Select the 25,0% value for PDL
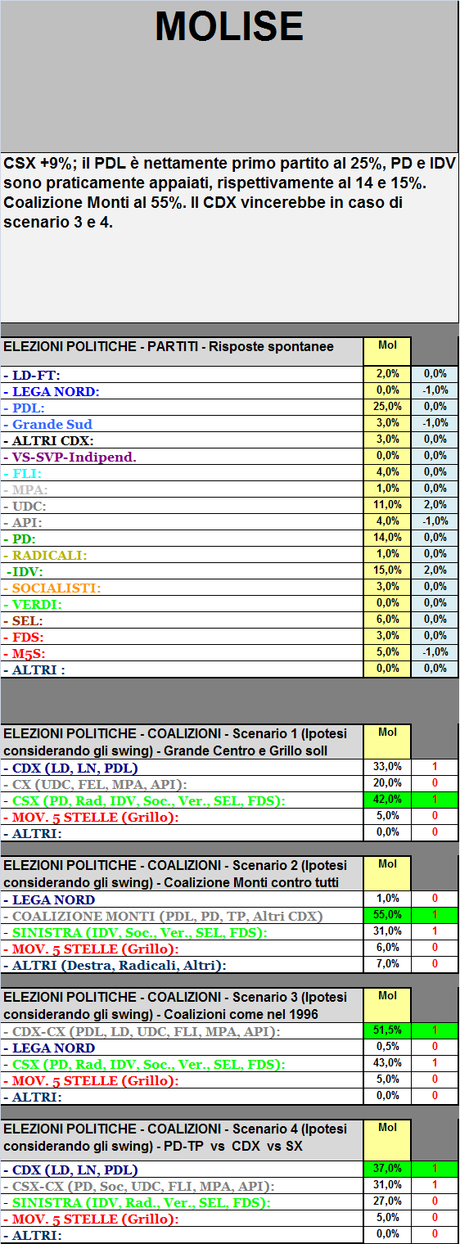 [387, 407]
